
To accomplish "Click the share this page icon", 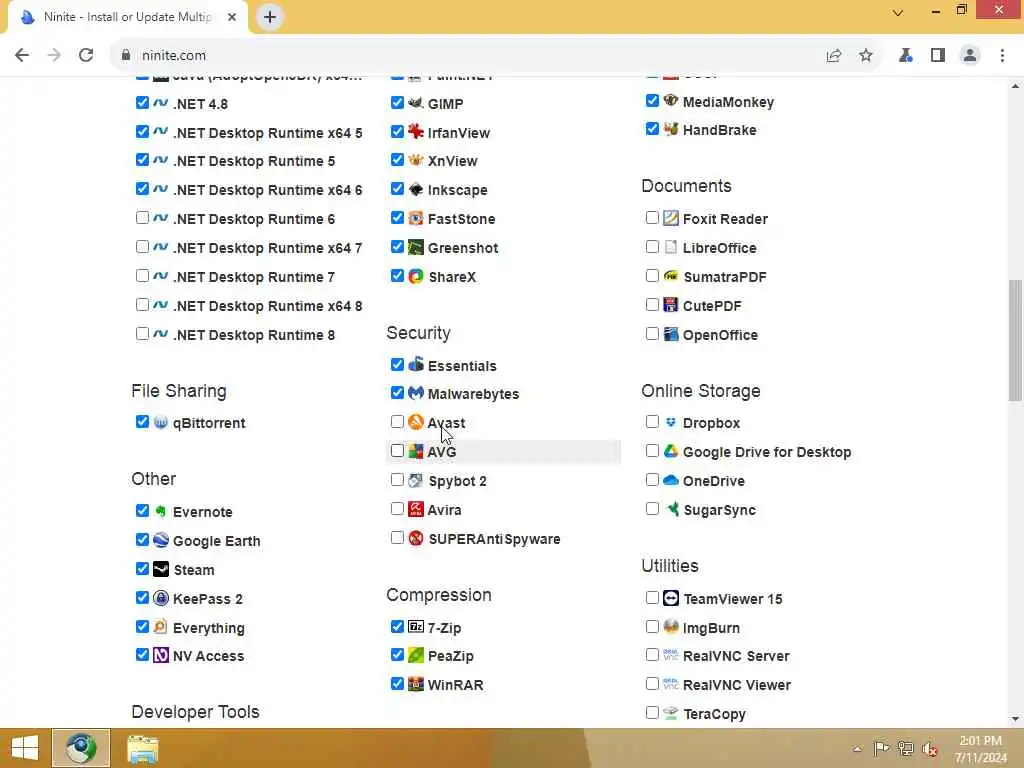I will click(x=834, y=56).
